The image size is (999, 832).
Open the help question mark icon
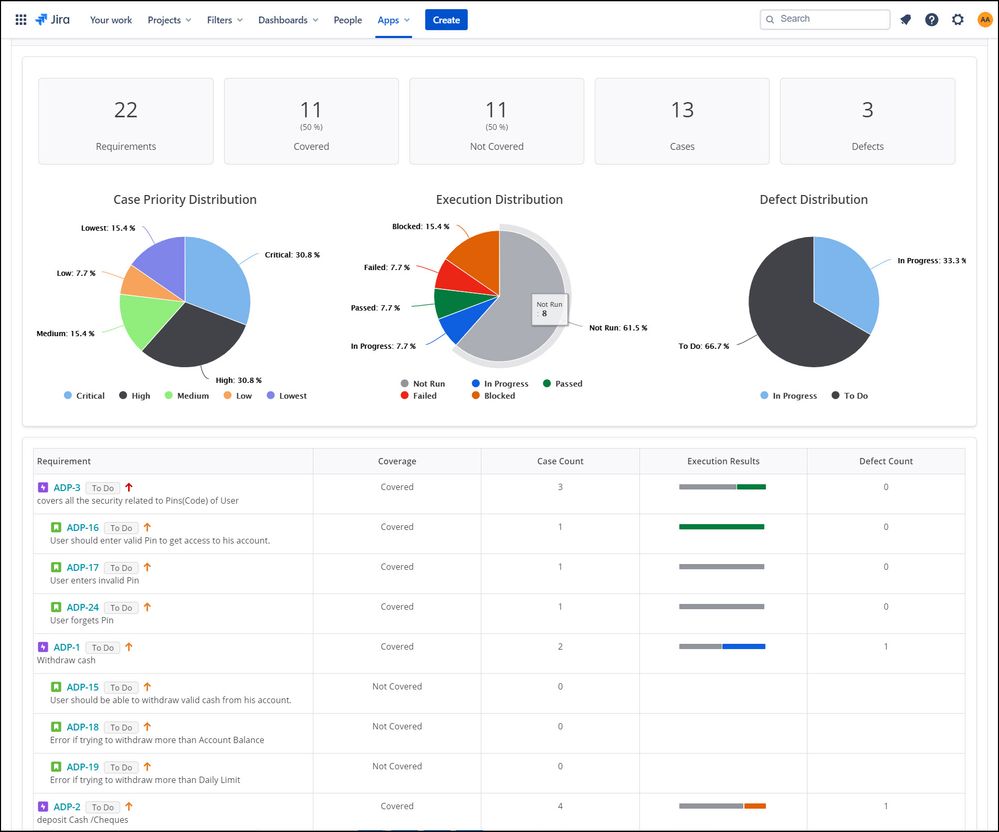click(931, 20)
